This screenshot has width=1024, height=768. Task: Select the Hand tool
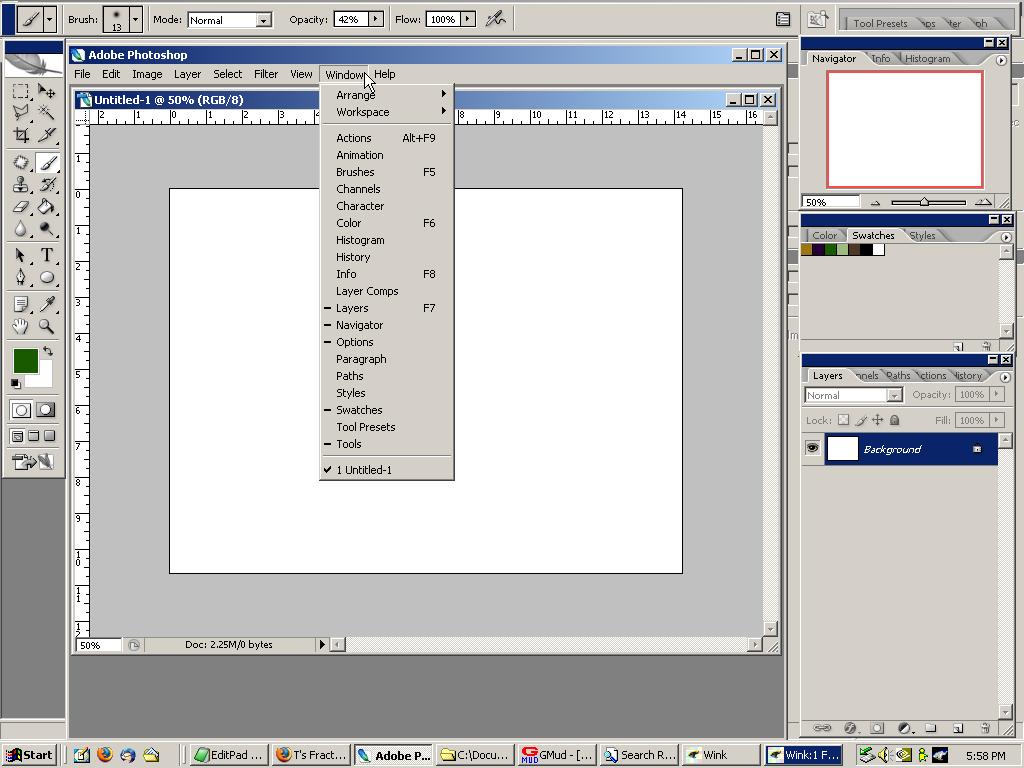click(x=22, y=328)
